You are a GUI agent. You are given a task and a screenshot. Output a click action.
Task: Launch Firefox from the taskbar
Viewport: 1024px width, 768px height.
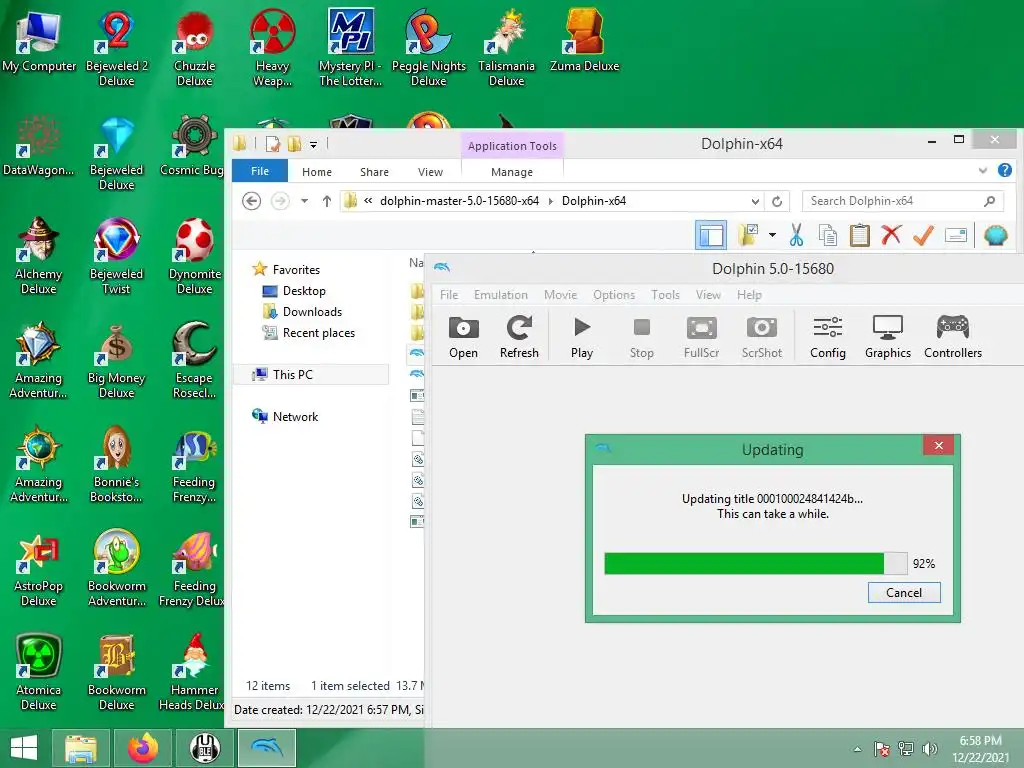pyautogui.click(x=143, y=748)
